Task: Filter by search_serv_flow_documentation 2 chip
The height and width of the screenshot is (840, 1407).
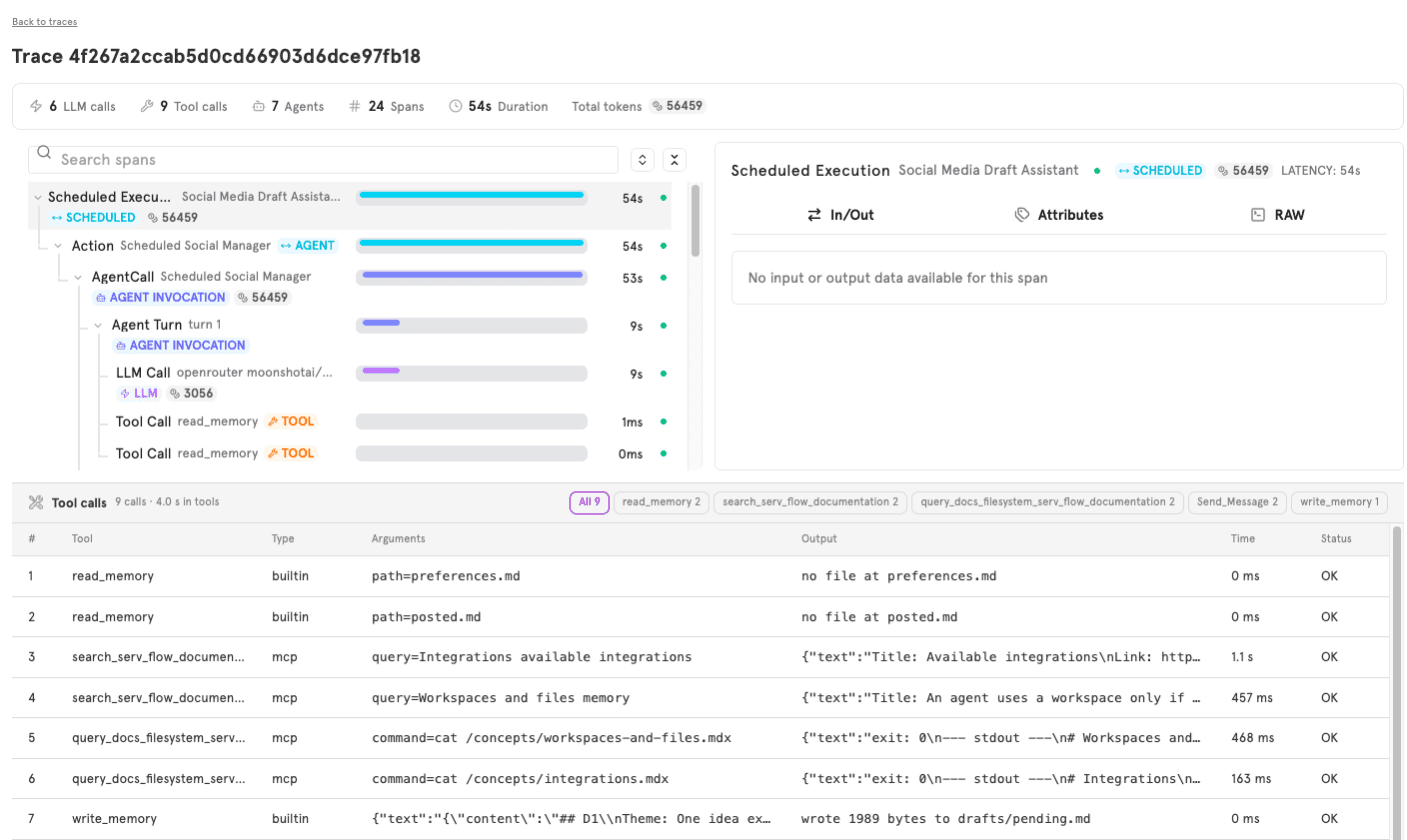Action: tap(810, 502)
